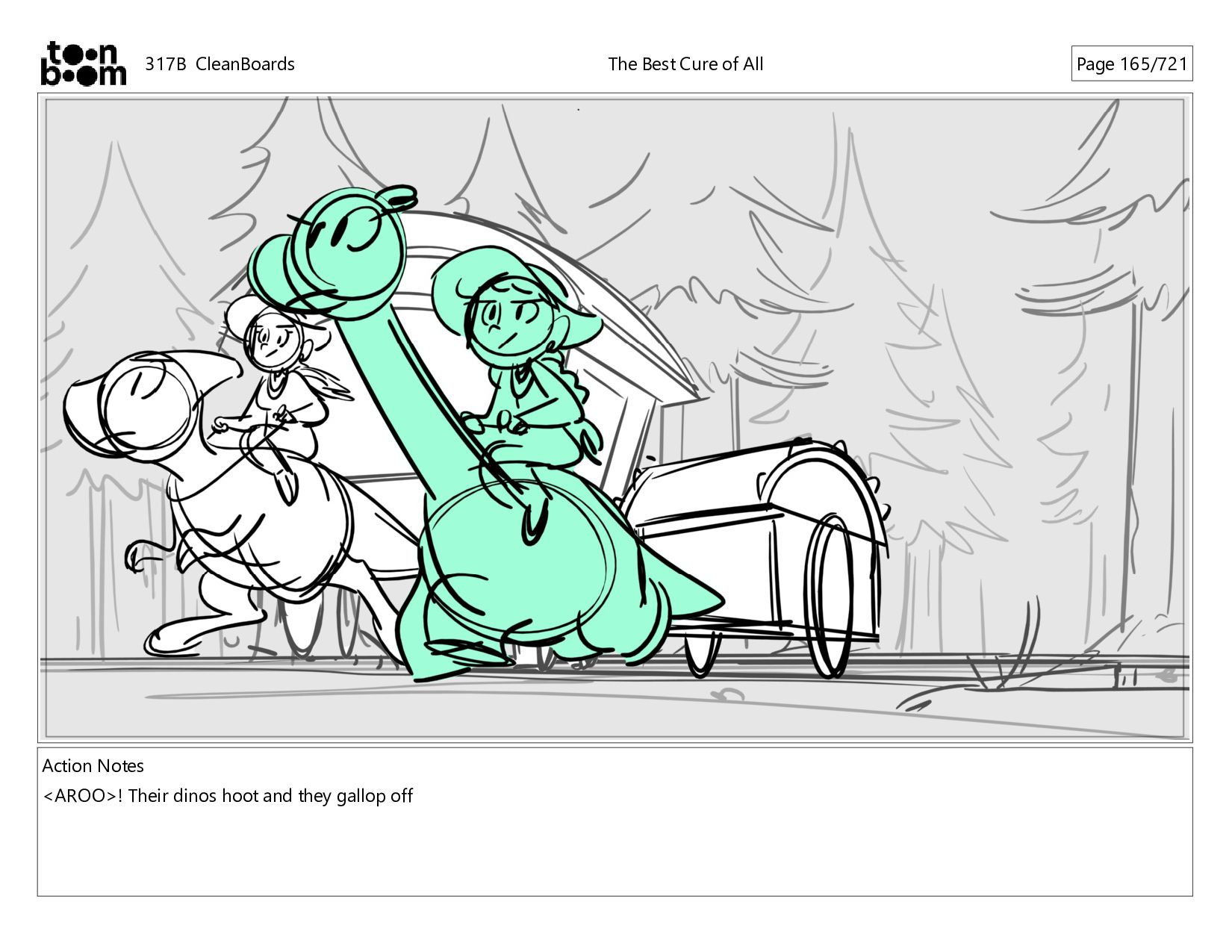Click the text 'Their dinos hoot and they gallop off'
This screenshot has width=1232, height=952.
270,796
